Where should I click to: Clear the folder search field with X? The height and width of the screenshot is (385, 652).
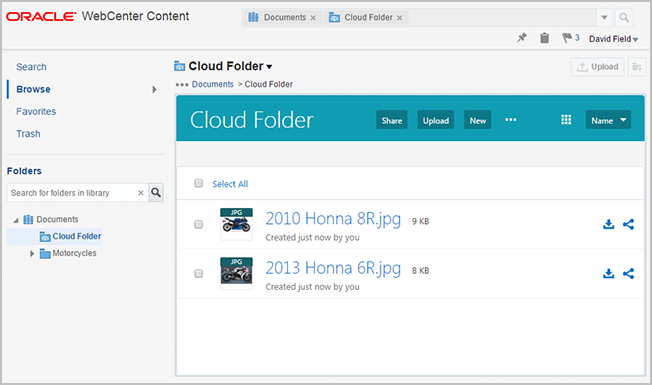(141, 193)
